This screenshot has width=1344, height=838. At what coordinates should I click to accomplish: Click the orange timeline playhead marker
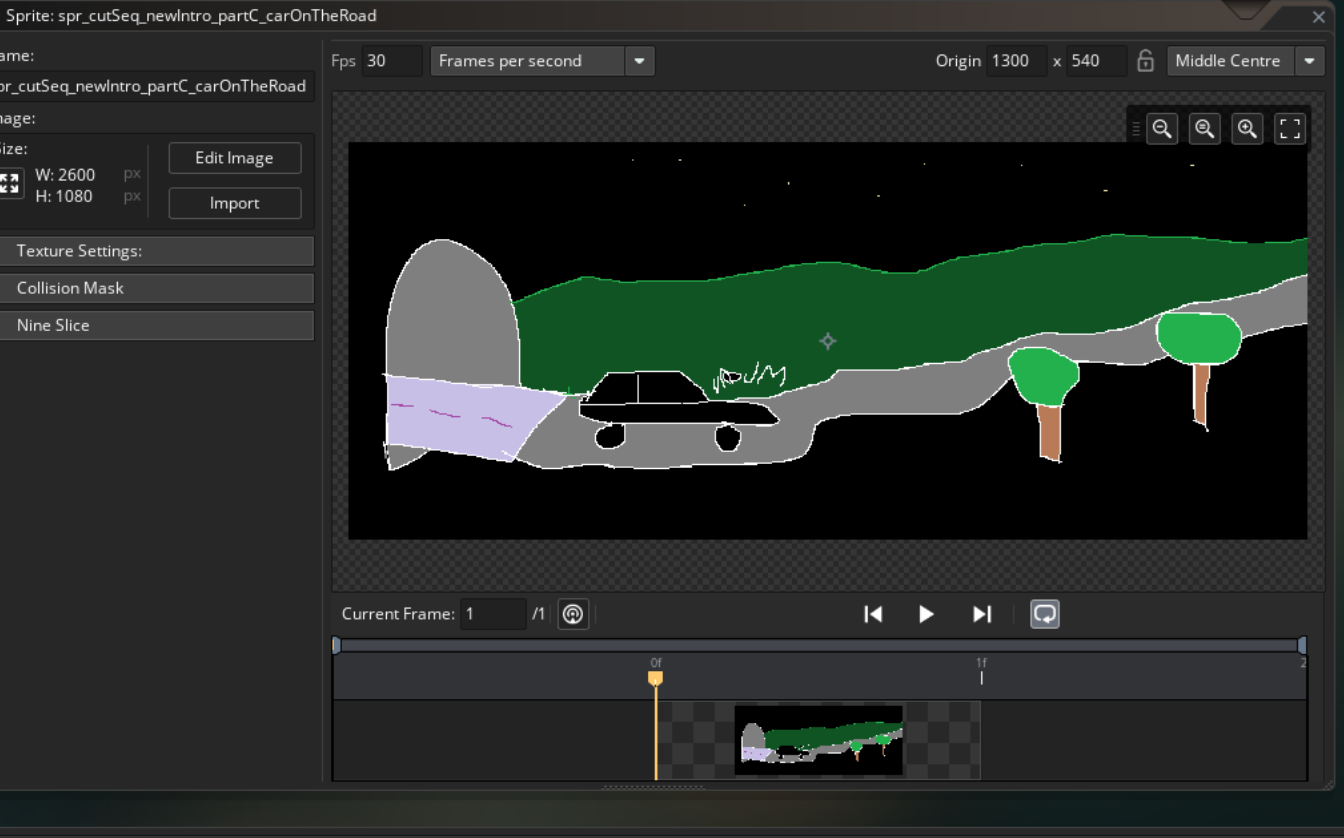click(655, 678)
